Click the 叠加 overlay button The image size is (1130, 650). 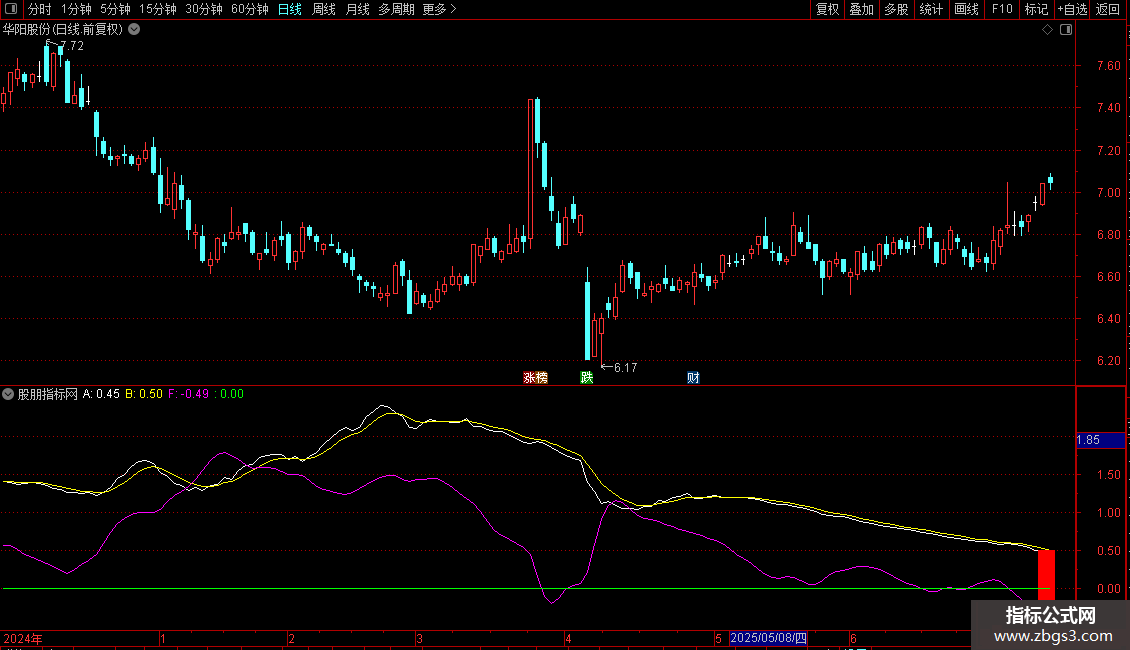[x=861, y=9]
